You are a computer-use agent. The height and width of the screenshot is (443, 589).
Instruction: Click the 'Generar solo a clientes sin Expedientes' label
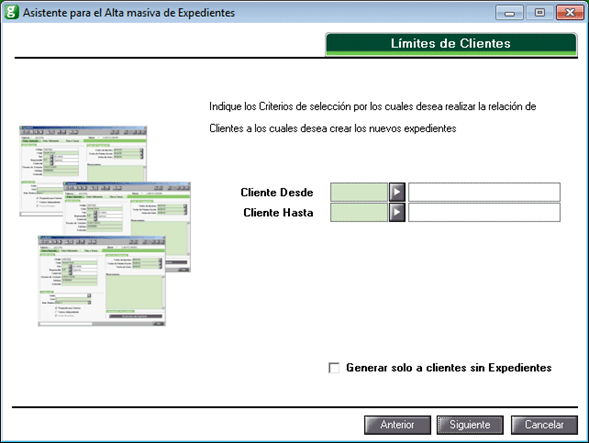pos(449,367)
